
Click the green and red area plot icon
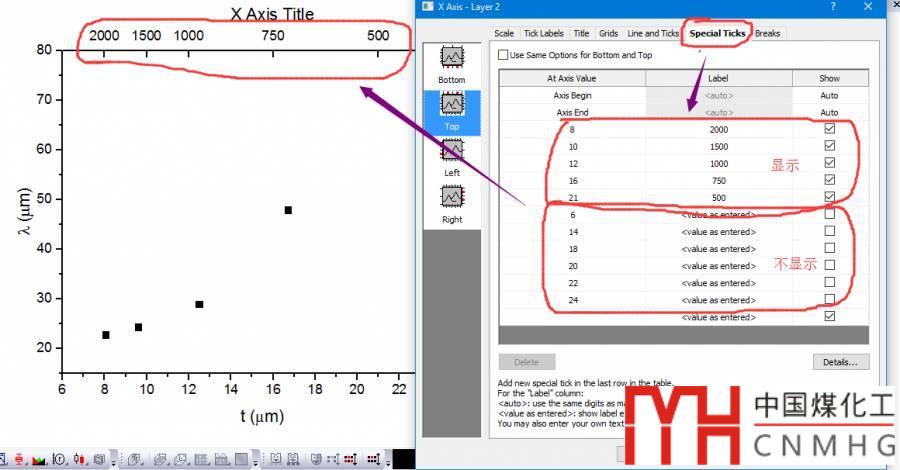(38, 460)
